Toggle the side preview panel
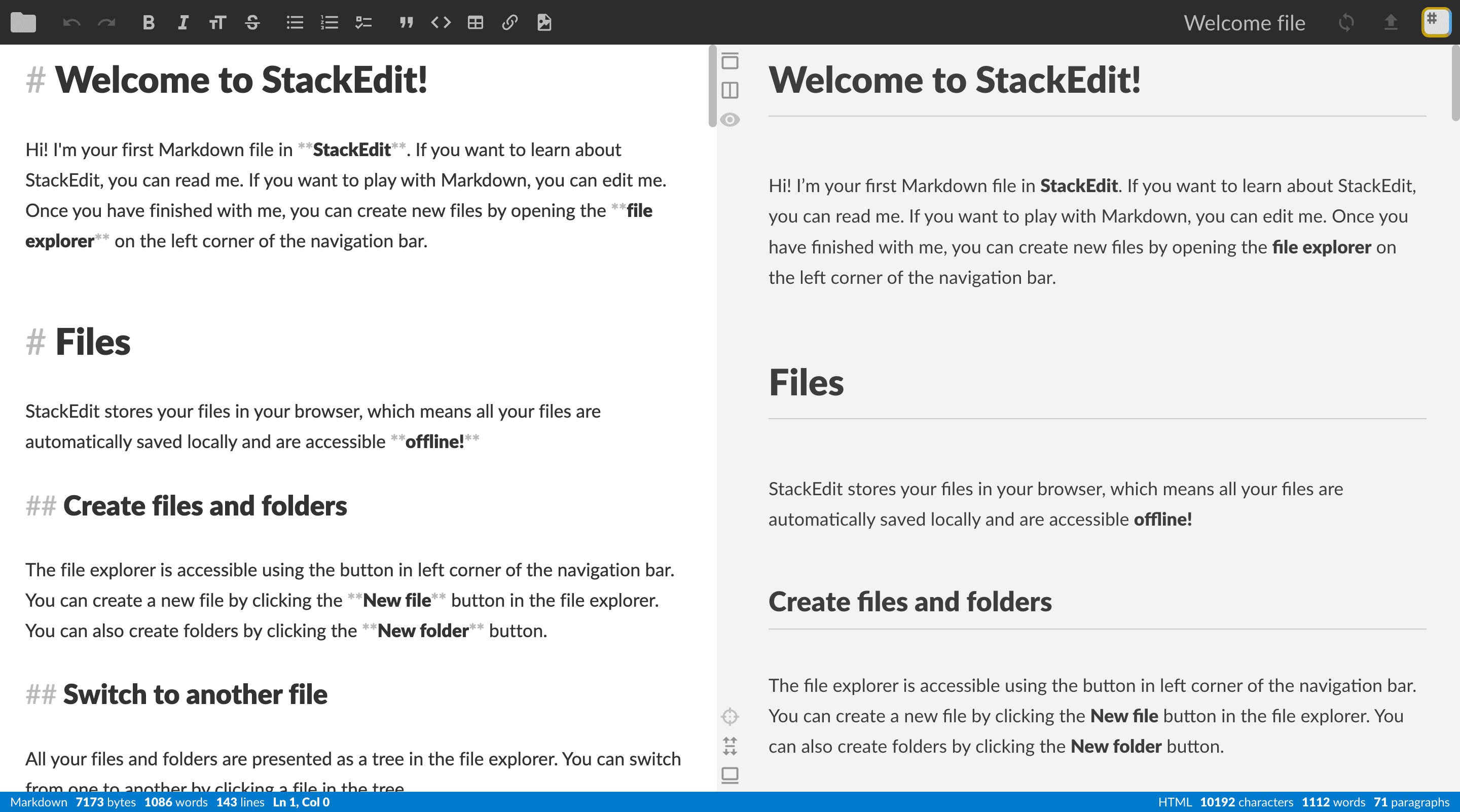Image resolution: width=1460 pixels, height=812 pixels. (x=730, y=90)
